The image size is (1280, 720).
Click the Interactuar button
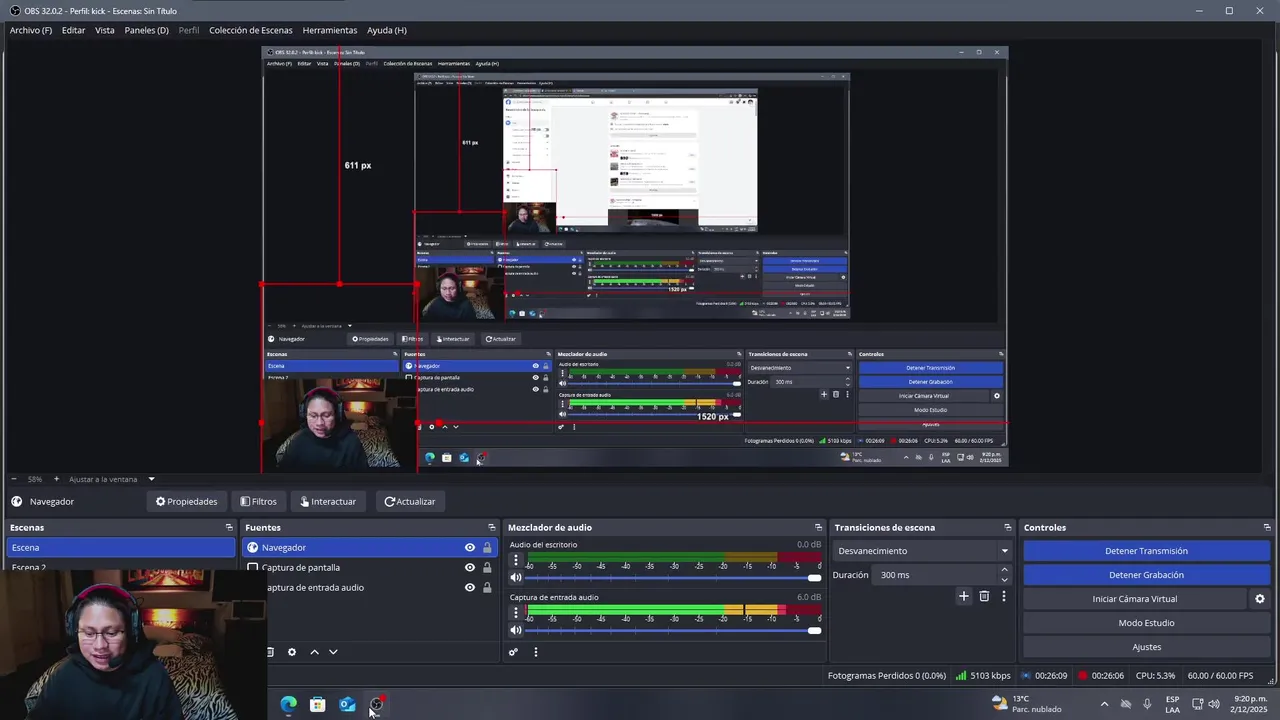click(328, 501)
